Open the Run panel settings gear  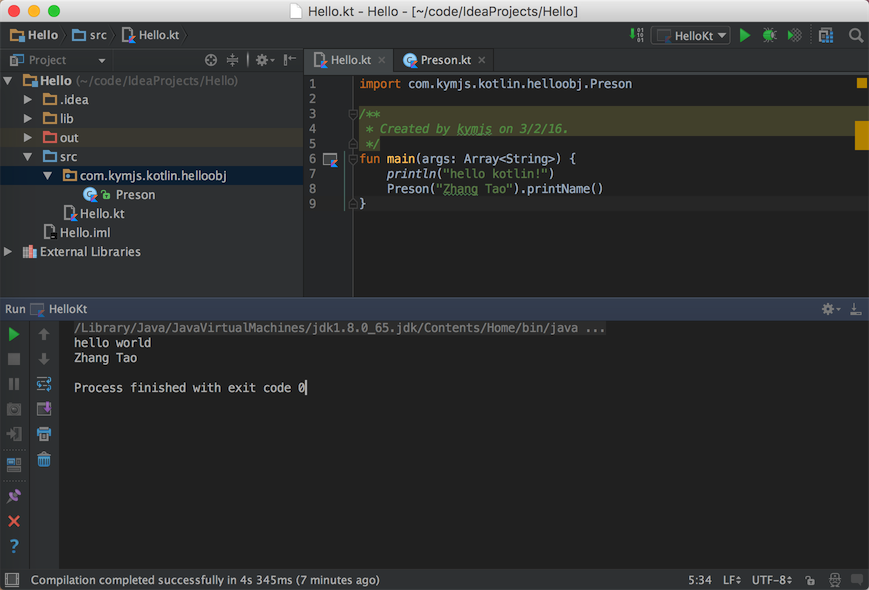tap(829, 309)
